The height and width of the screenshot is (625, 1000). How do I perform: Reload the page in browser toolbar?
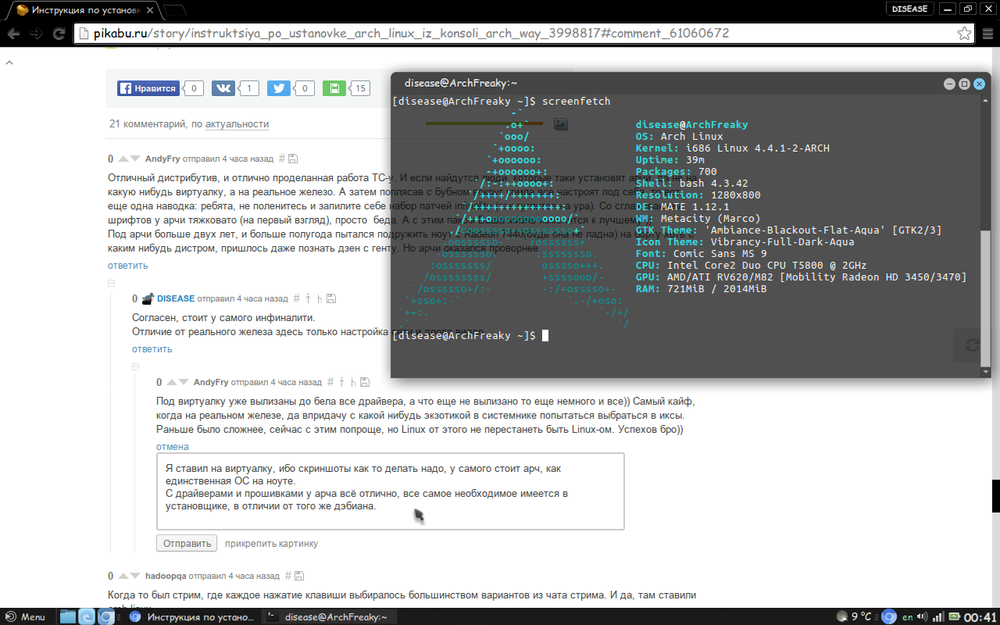pyautogui.click(x=57, y=33)
